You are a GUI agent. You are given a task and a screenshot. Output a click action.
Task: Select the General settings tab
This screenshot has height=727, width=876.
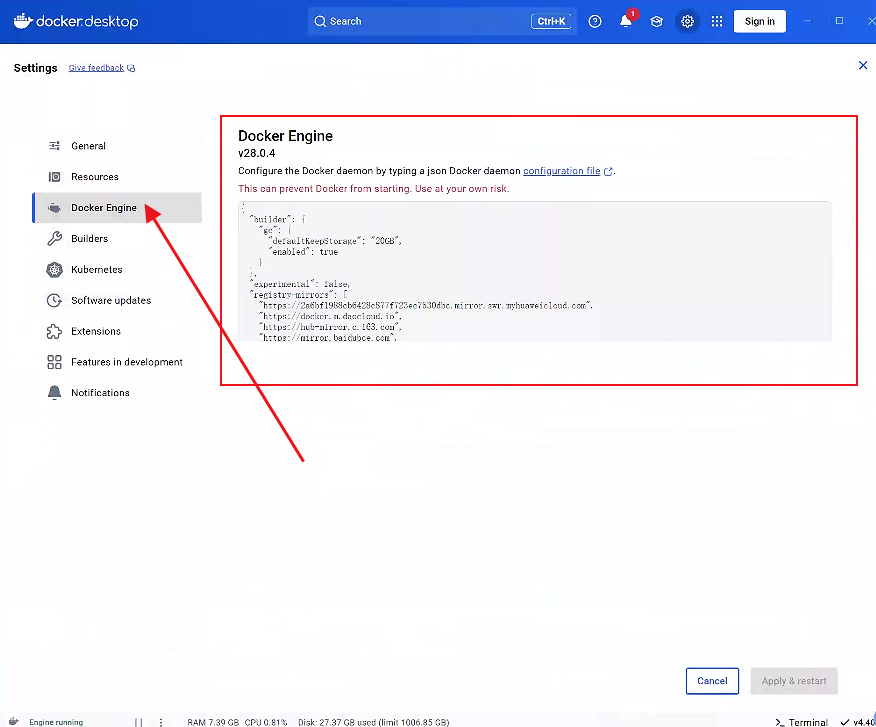[x=117, y=146]
